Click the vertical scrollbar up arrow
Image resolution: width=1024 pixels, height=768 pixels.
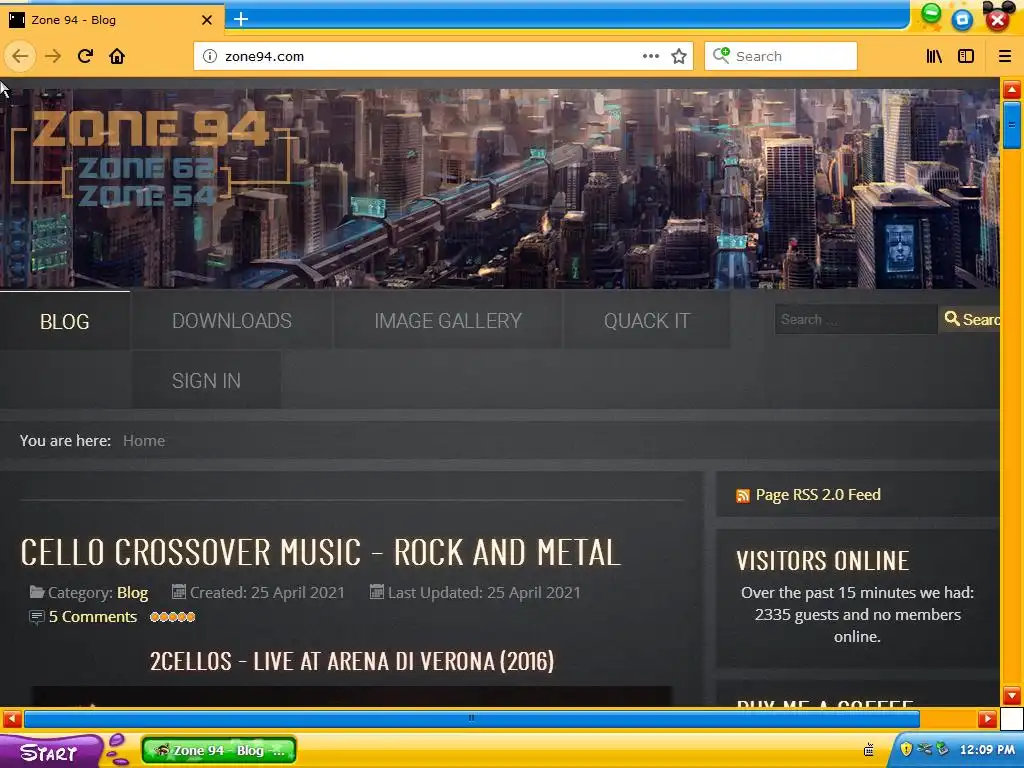point(1012,89)
